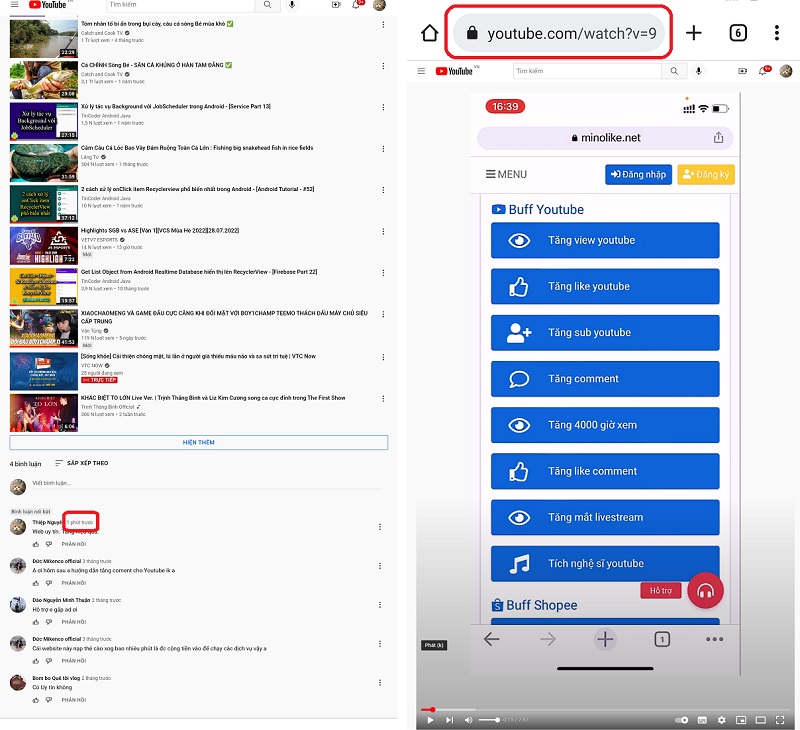Dislike the 'hướng dẫn tăng coment' comment

click(49, 583)
